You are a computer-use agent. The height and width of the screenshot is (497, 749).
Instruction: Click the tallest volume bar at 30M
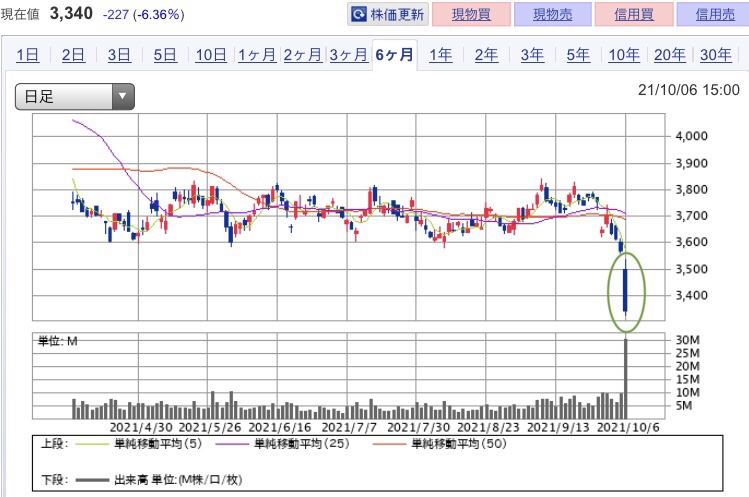coord(626,379)
